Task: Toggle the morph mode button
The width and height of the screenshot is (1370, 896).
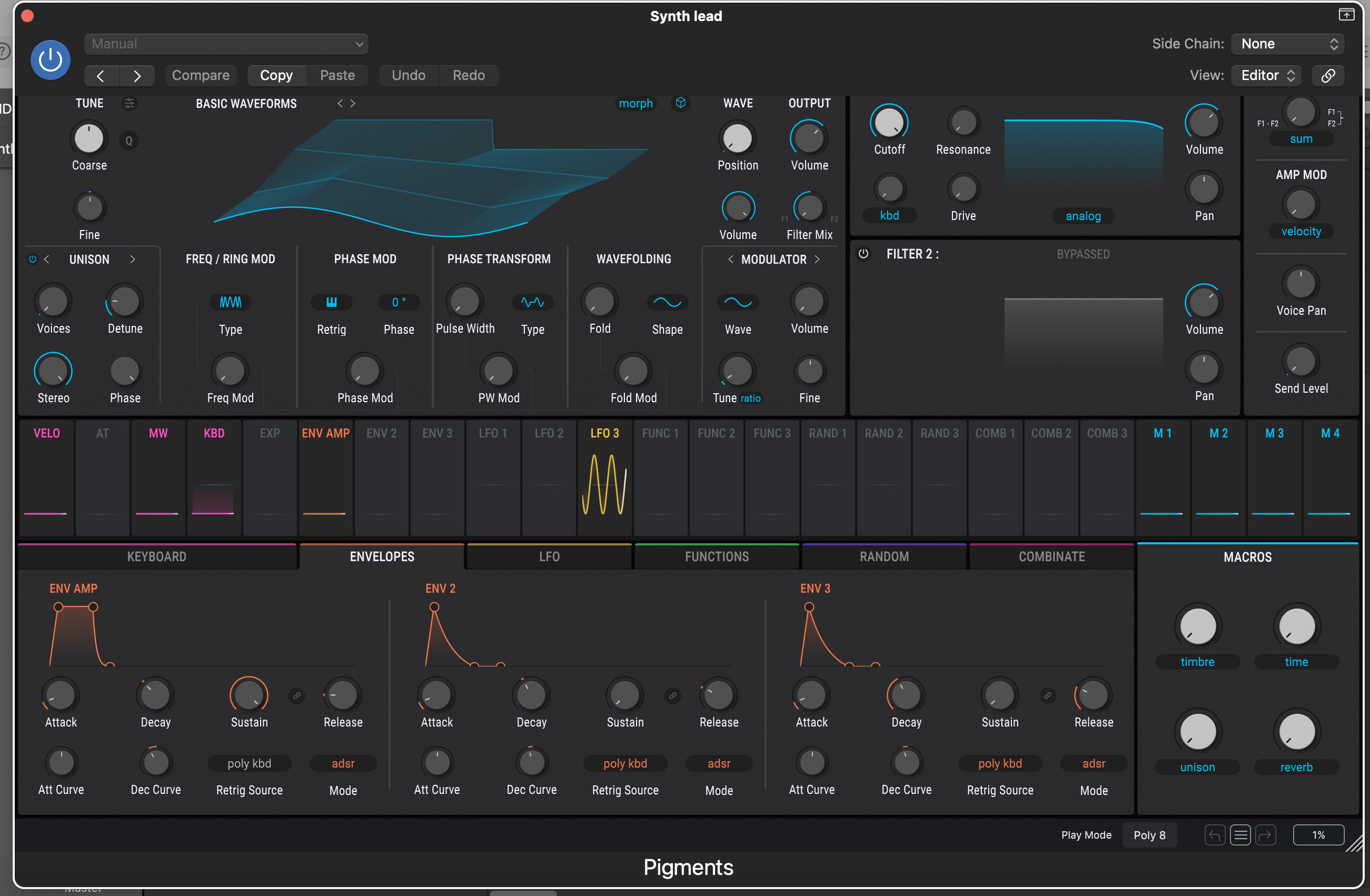Action: click(636, 104)
